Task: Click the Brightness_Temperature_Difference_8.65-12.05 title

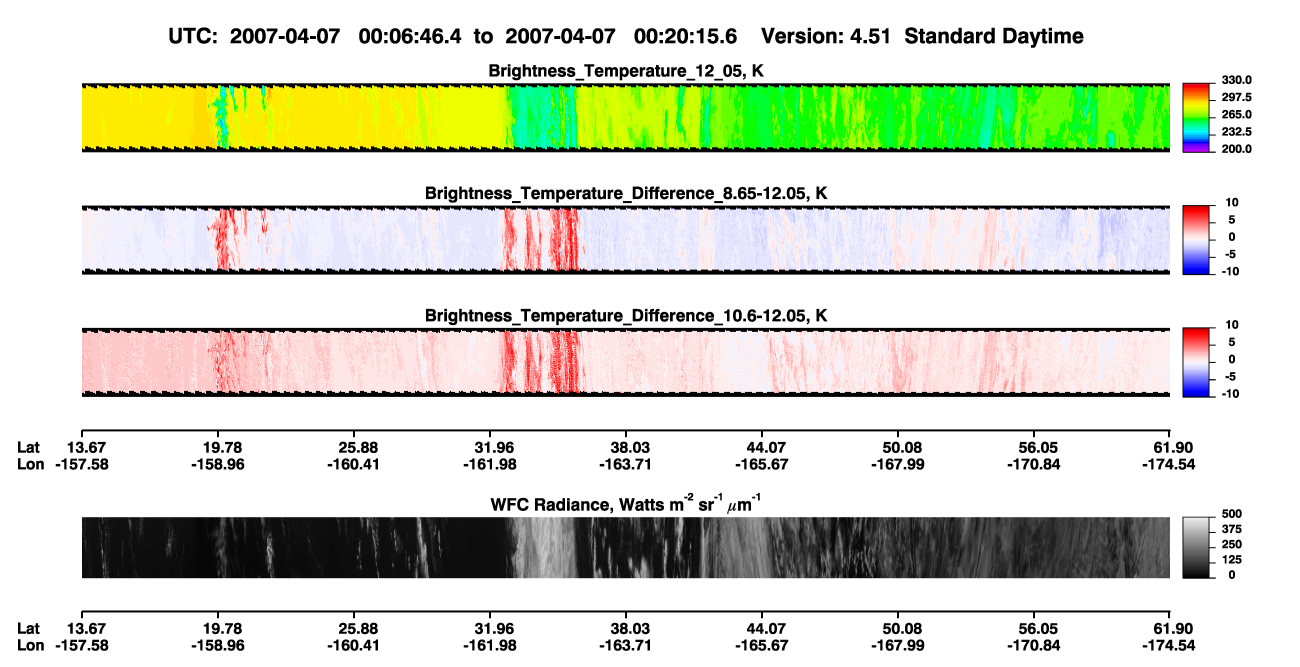Action: click(626, 193)
